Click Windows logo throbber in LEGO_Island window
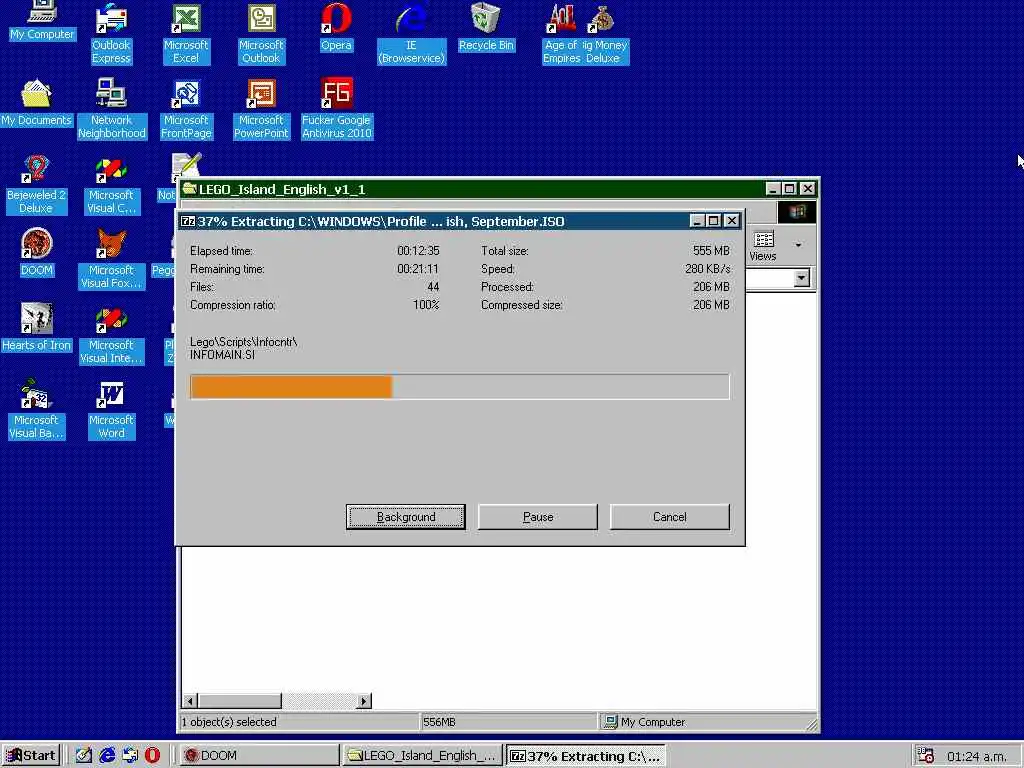This screenshot has height=768, width=1024. tap(797, 212)
